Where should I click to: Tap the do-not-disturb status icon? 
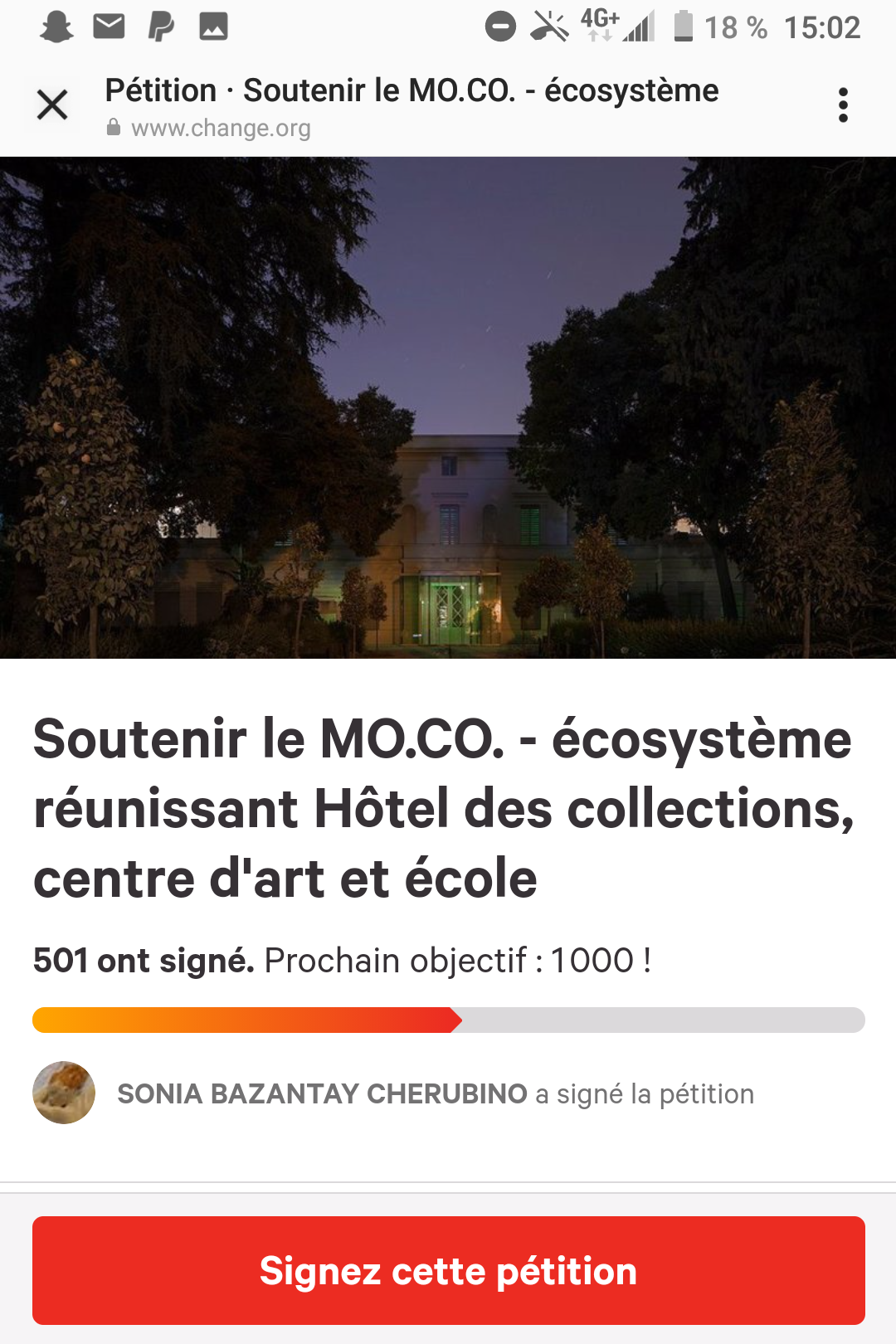click(500, 27)
